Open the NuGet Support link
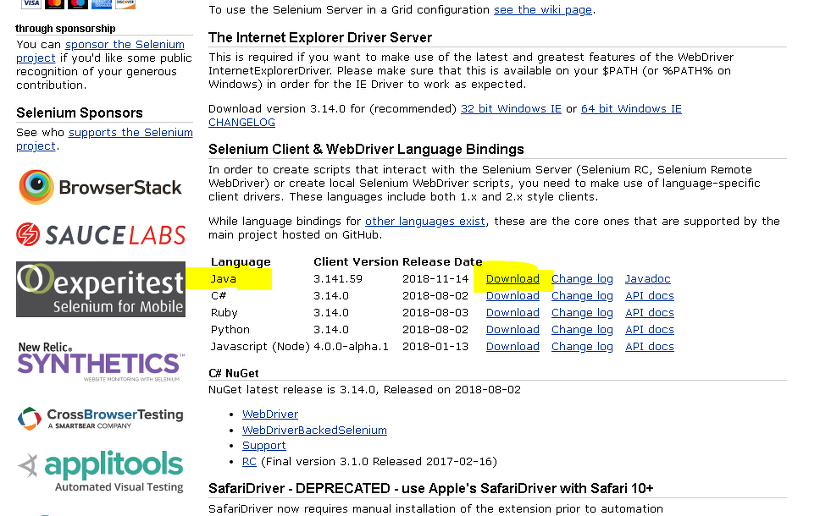 264,445
